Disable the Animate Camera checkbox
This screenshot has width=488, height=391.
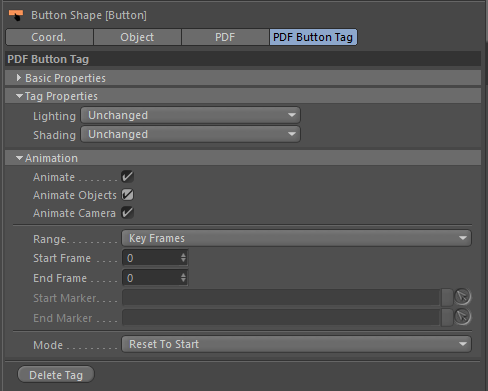coord(127,213)
